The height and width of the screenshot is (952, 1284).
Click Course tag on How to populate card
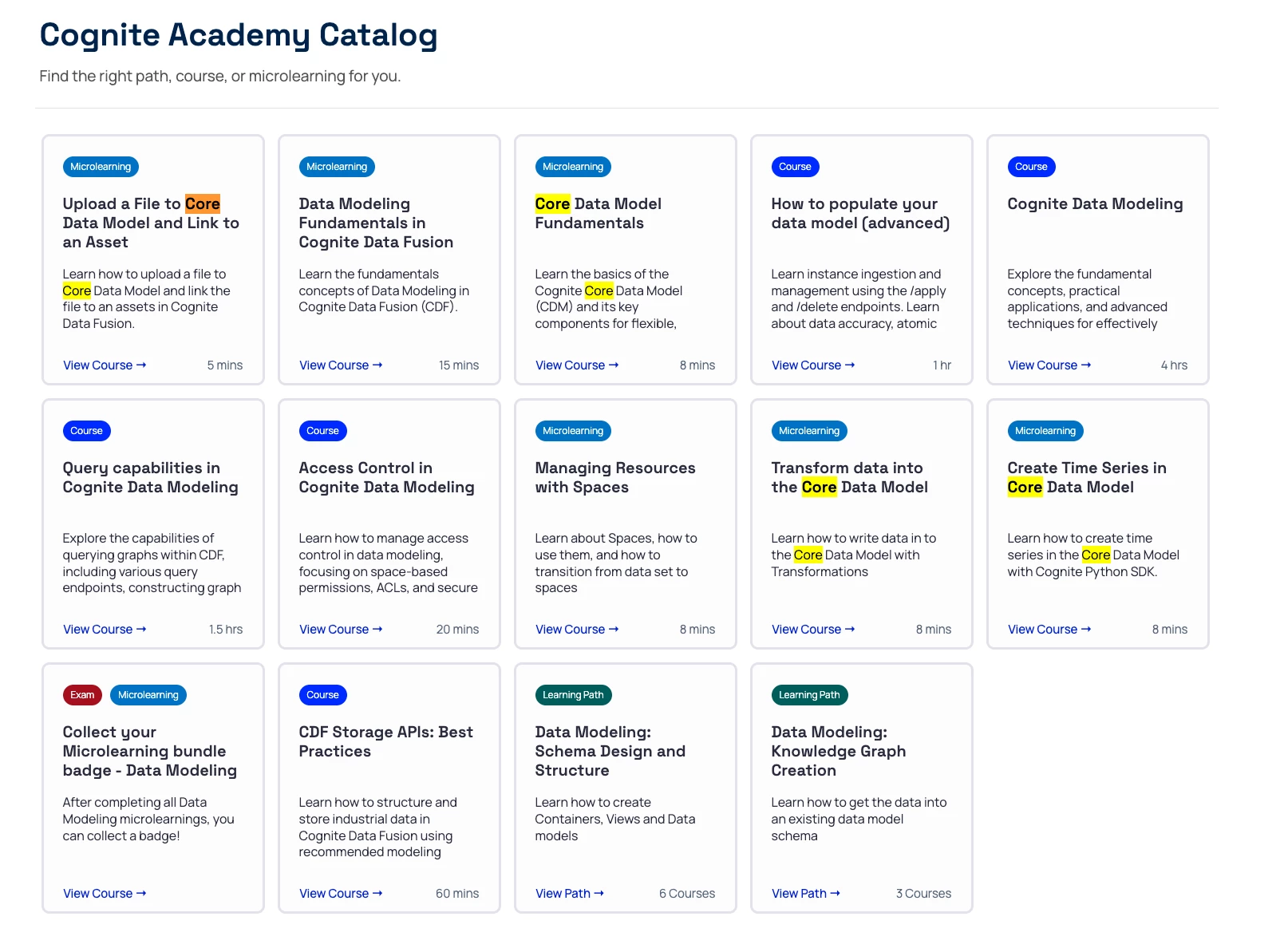pyautogui.click(x=795, y=167)
